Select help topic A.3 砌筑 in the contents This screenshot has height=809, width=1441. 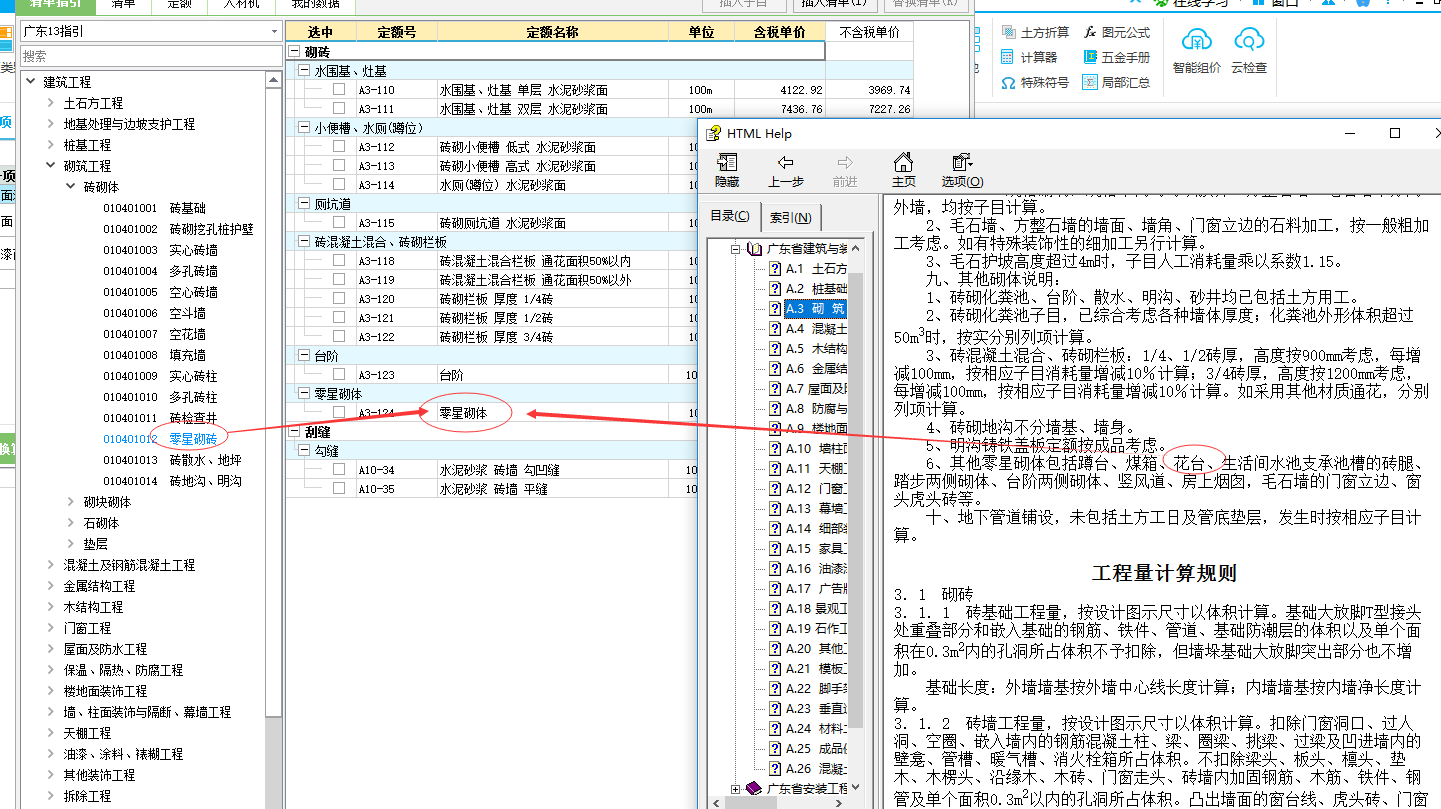[x=815, y=309]
